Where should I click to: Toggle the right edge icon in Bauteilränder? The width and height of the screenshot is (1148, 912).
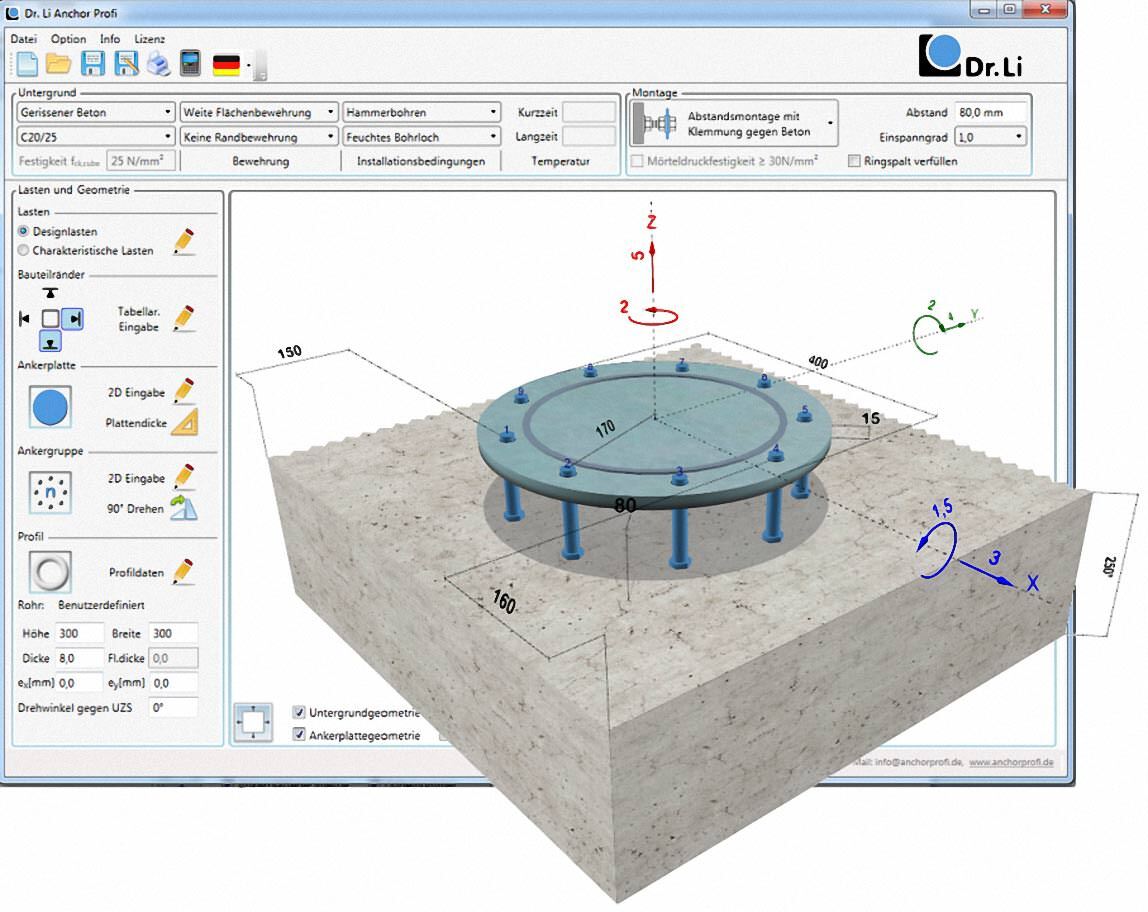[x=72, y=318]
